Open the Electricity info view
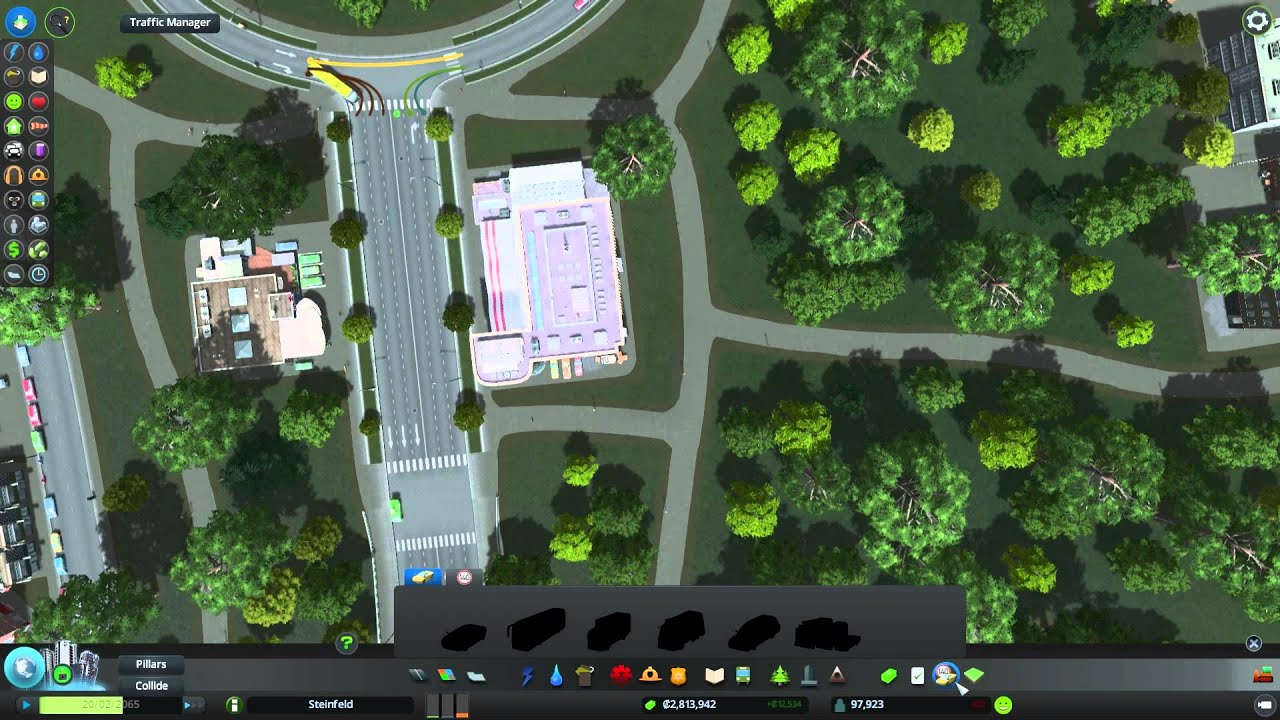 point(14,52)
